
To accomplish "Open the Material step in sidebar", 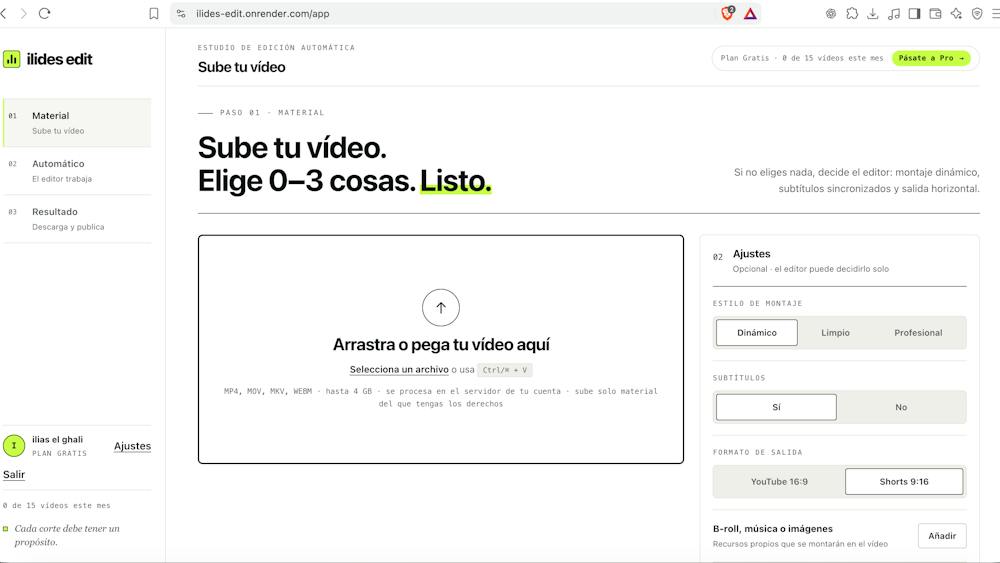I will pos(77,122).
